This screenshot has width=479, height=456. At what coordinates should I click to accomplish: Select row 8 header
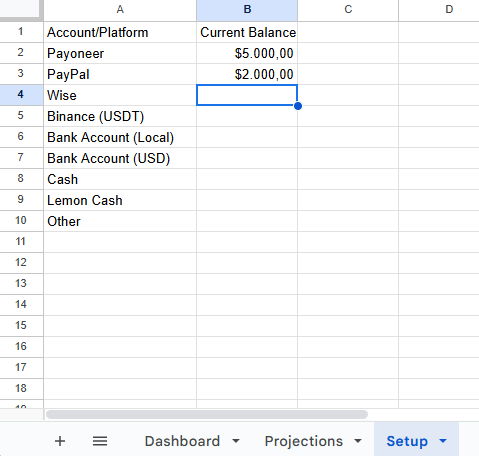click(x=21, y=179)
